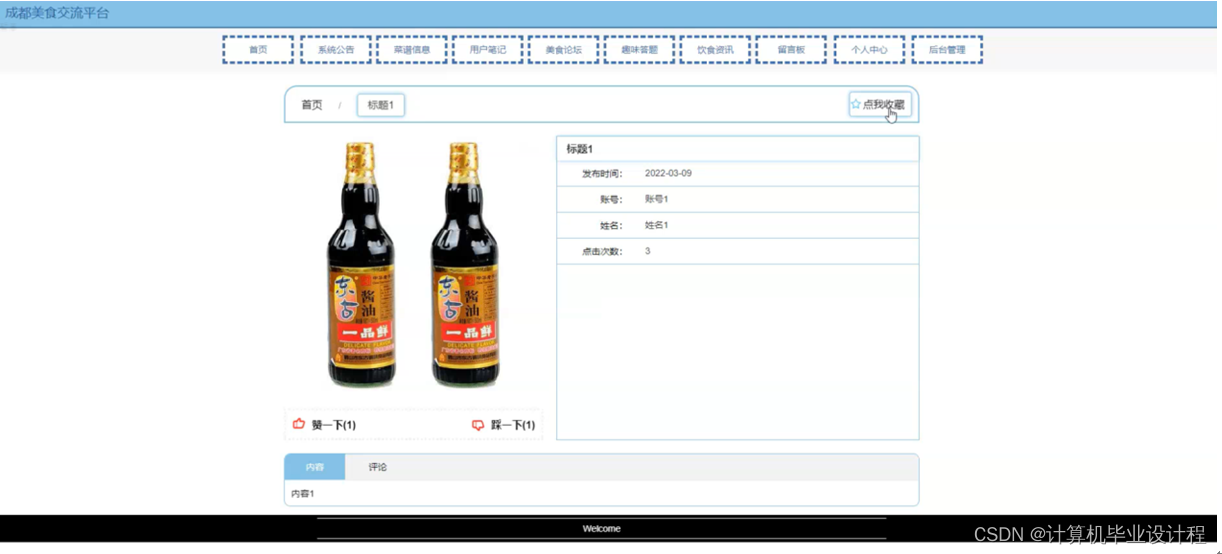Click the 发布时间: label

602,174
